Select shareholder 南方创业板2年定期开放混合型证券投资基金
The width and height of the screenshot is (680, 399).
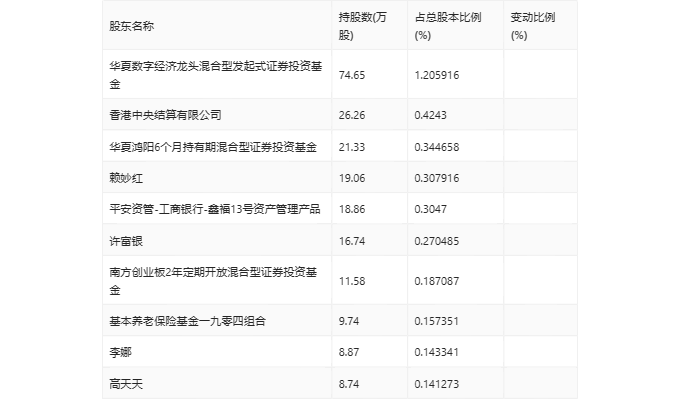pyautogui.click(x=213, y=281)
